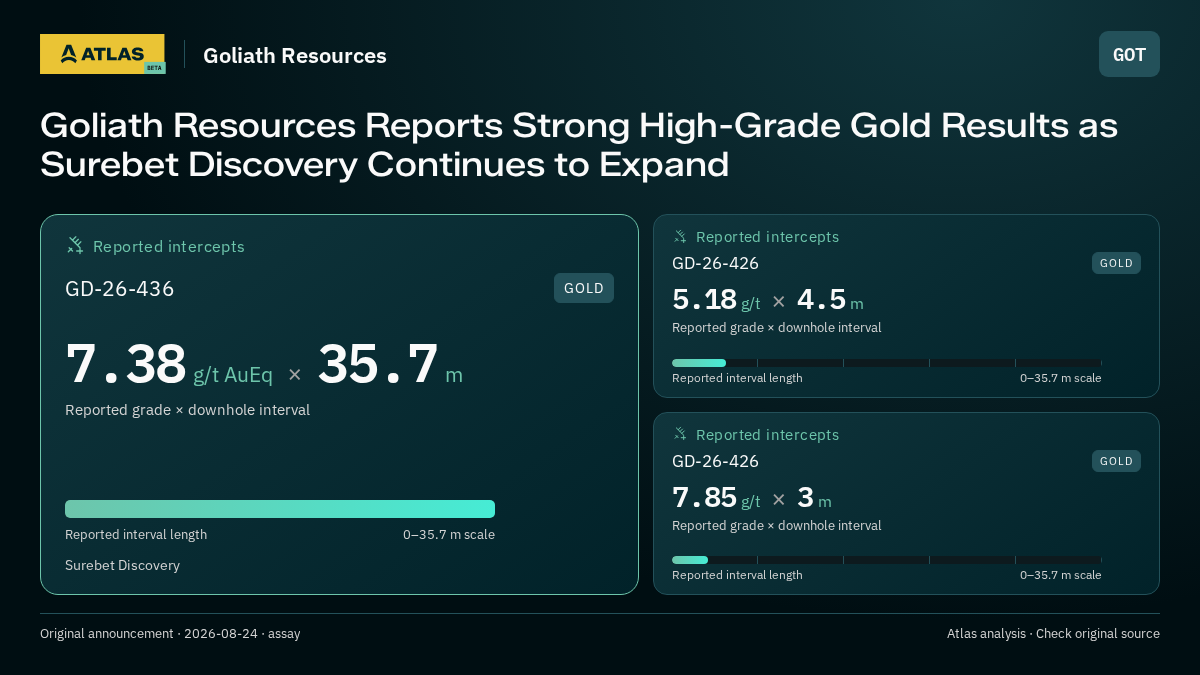Click the interval bar for 3 m intercept

[x=887, y=560]
